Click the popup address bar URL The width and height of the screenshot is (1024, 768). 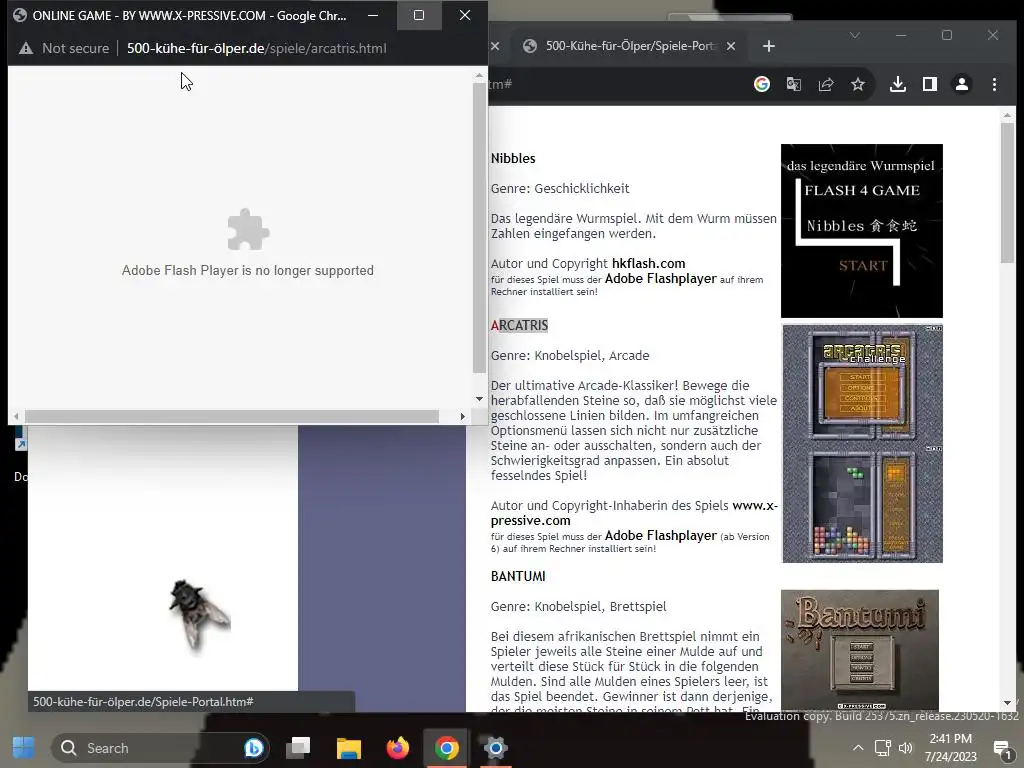[256, 48]
